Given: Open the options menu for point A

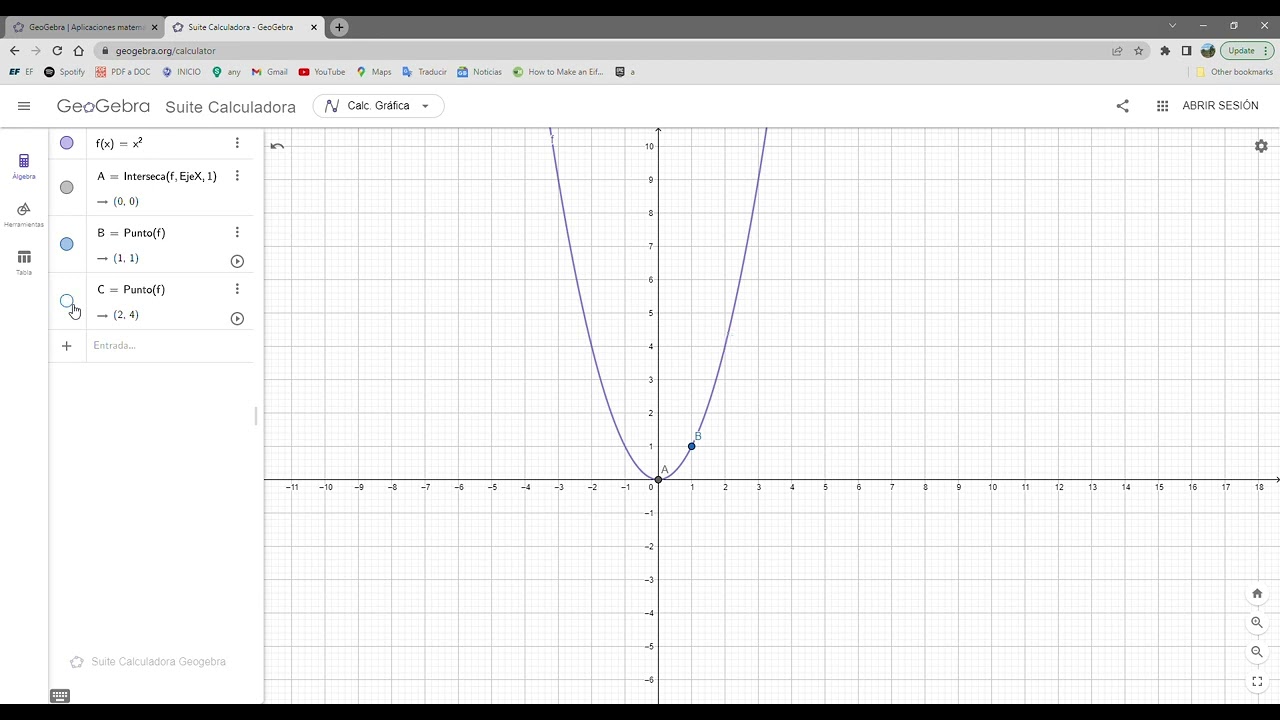Looking at the screenshot, I should tap(237, 176).
